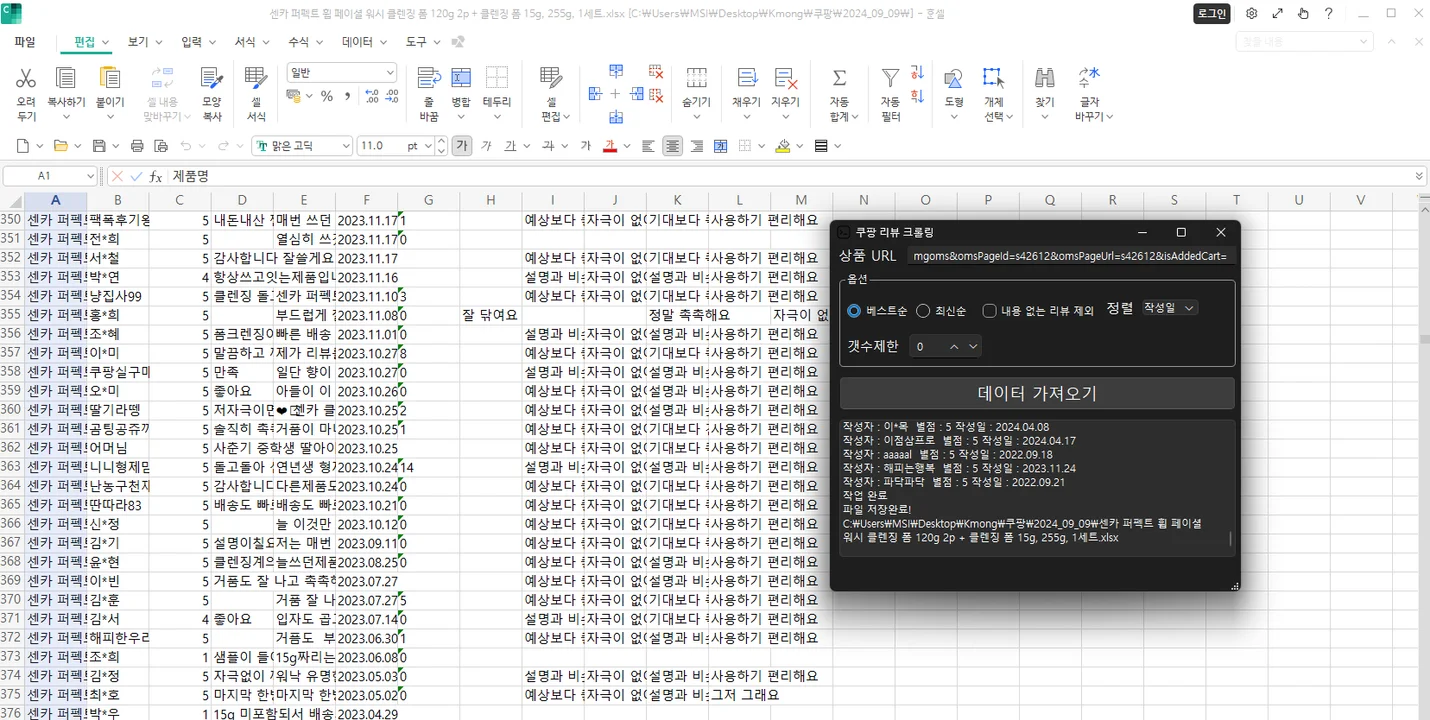Click column header F
This screenshot has height=720, width=1430.
366,200
